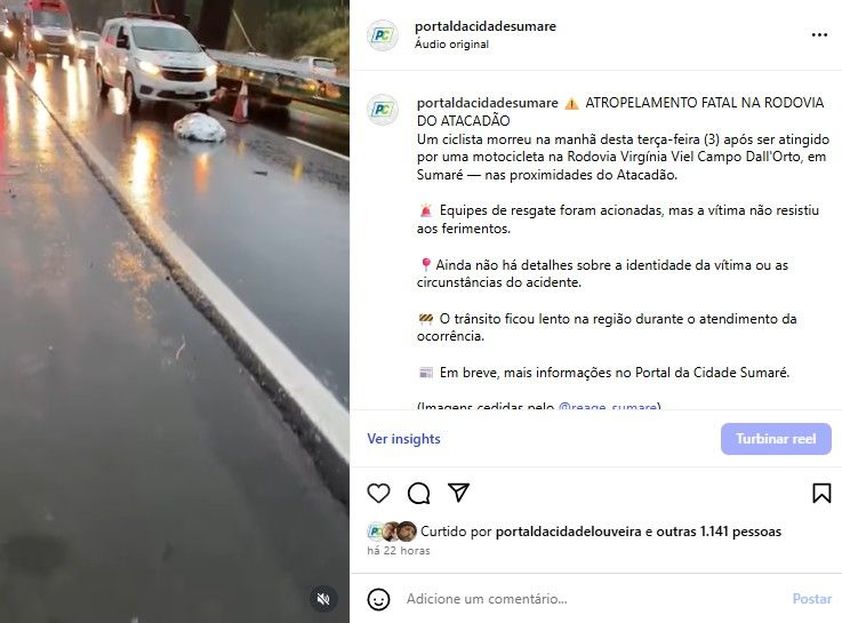842x623 pixels.
Task: Open caption author username portaldacidadesumare
Action: [488, 103]
